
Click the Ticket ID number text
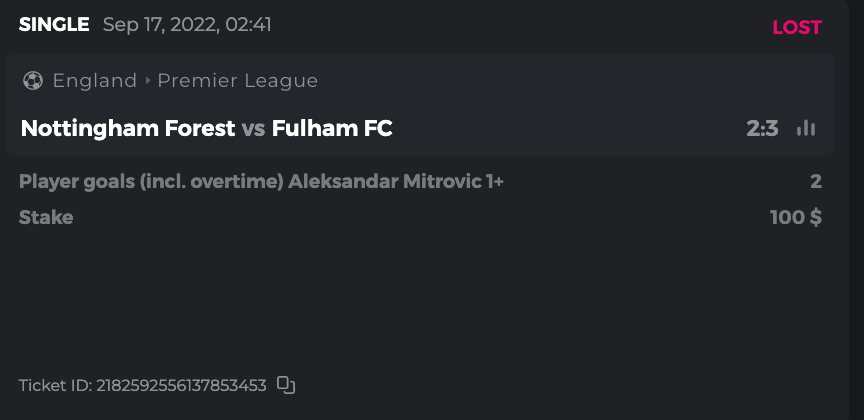coord(181,385)
